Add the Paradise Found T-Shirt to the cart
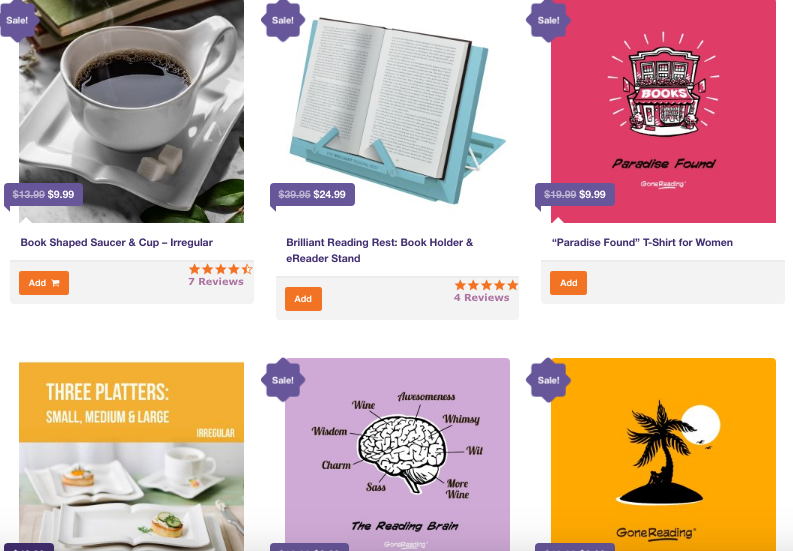The width and height of the screenshot is (793, 551). point(568,283)
